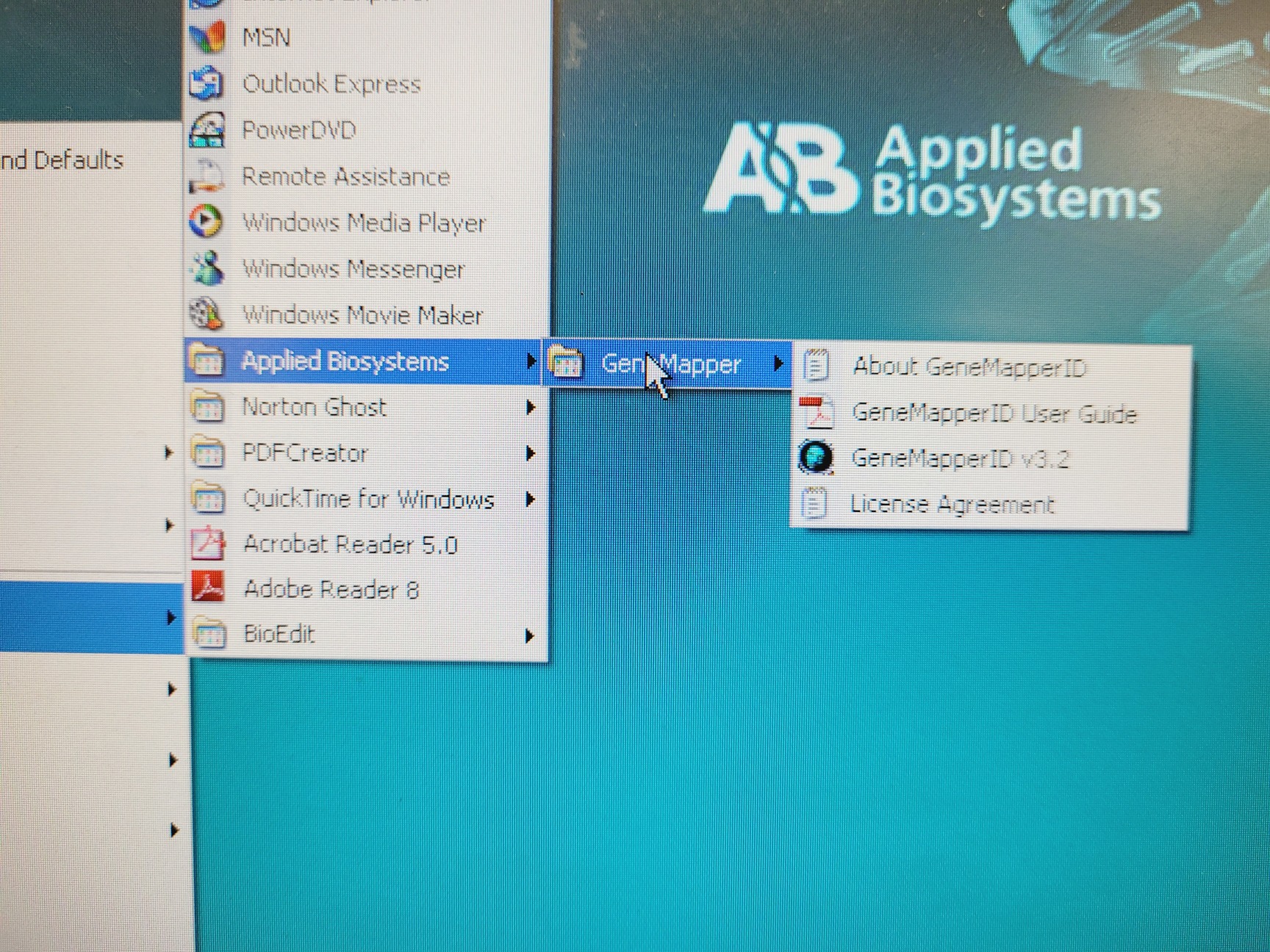Screen dimensions: 1270x952
Task: Click the GeneMapperID v3.2 globe icon
Action: (x=816, y=458)
